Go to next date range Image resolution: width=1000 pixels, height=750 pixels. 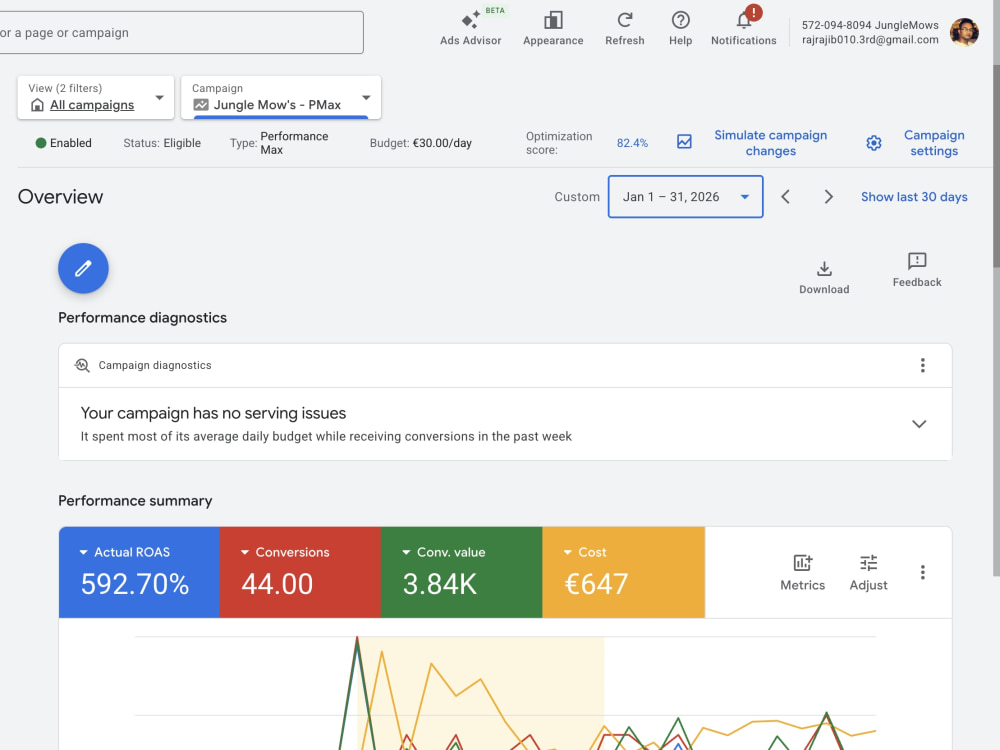click(828, 196)
